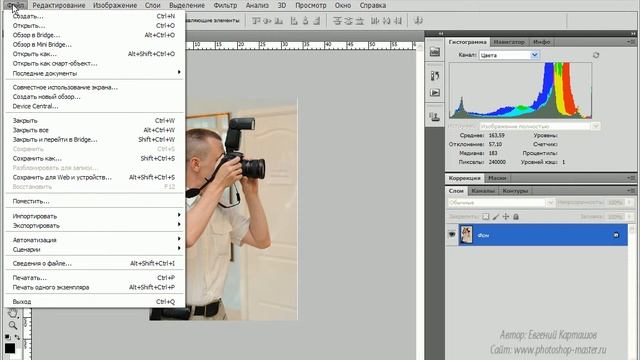Image resolution: width=640 pixels, height=360 pixels.
Task: Refresh the histogram with uncached refresh icon
Action: (596, 55)
